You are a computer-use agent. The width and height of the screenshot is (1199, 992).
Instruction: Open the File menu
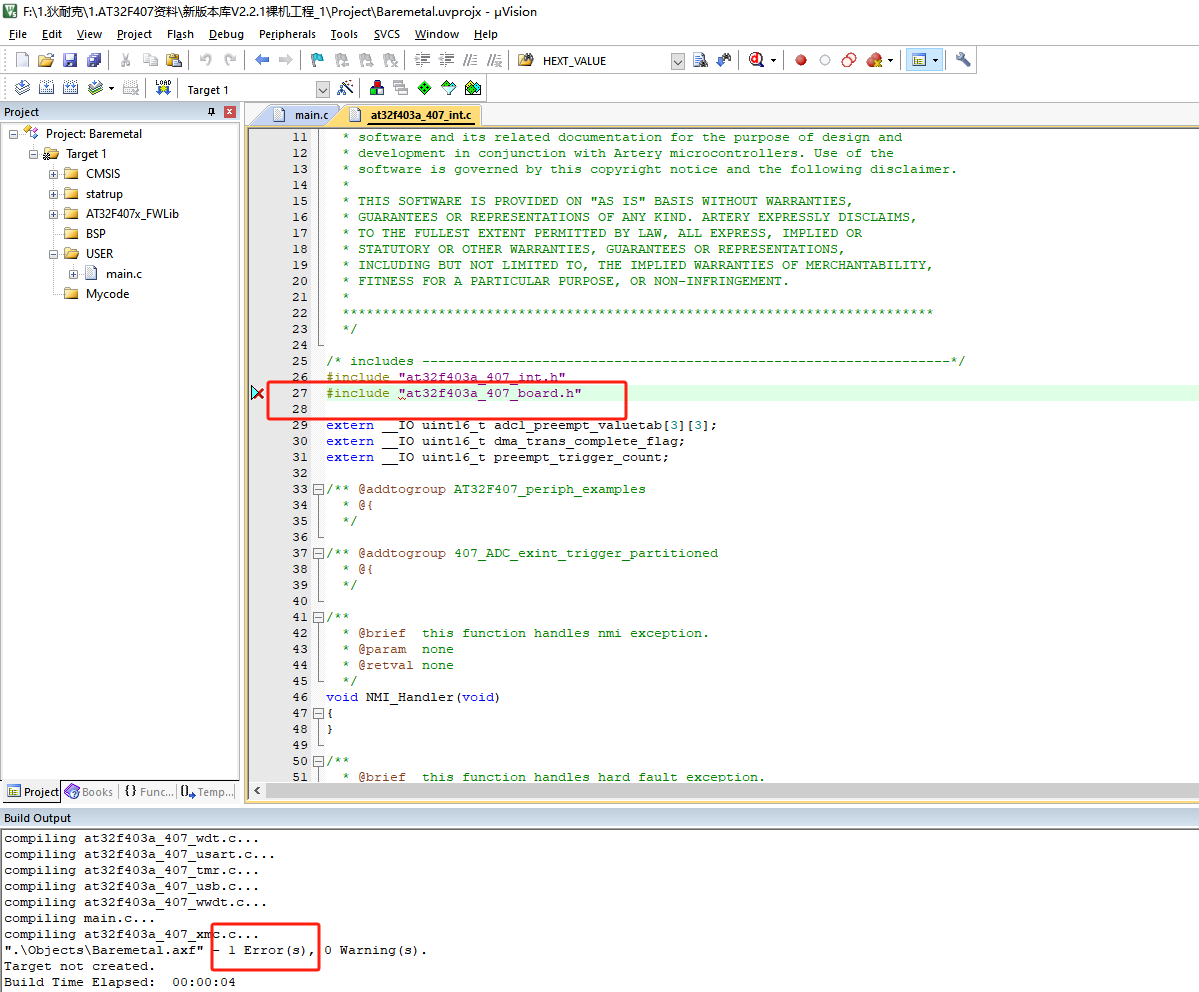[18, 34]
